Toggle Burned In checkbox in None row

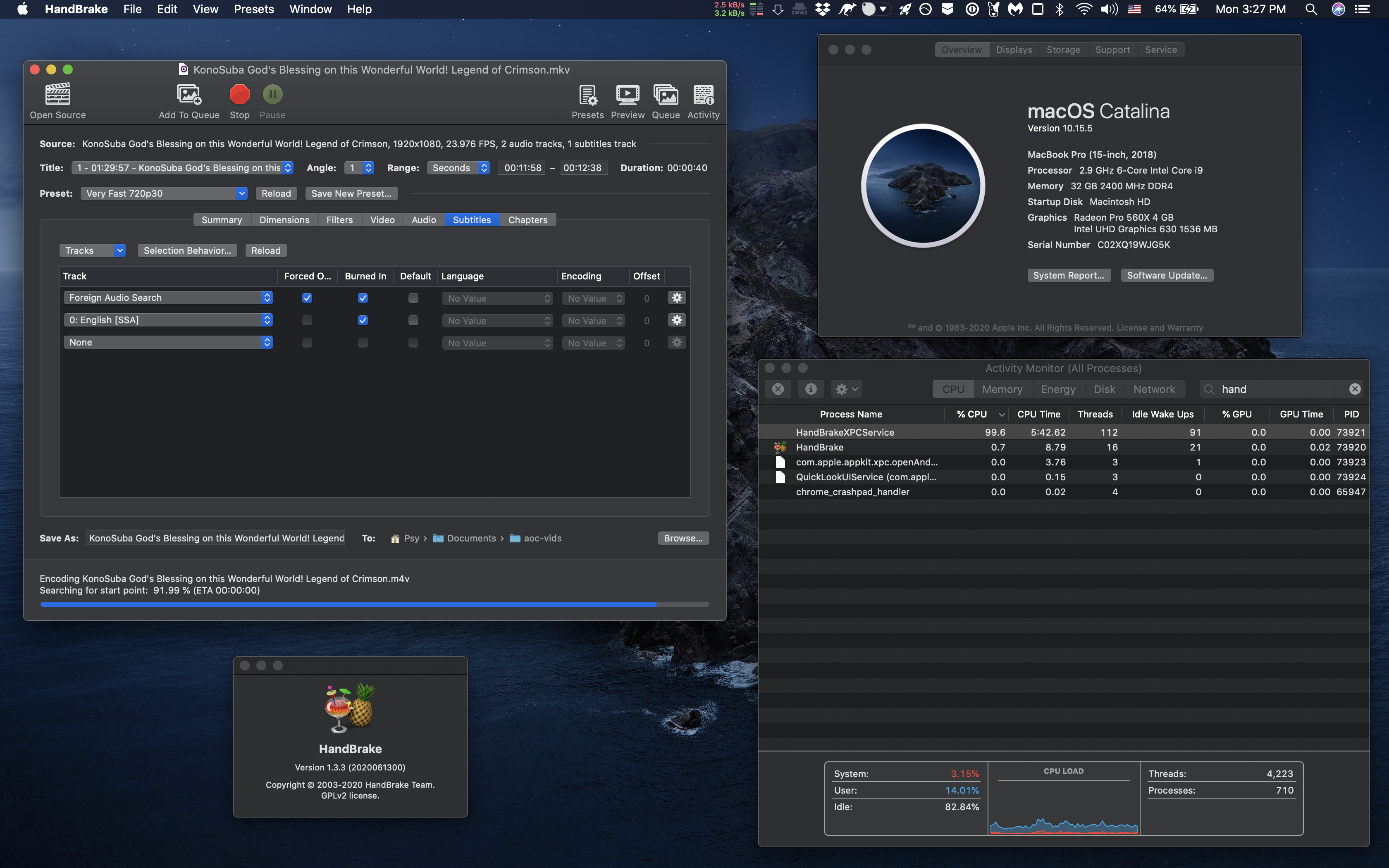[x=363, y=343]
